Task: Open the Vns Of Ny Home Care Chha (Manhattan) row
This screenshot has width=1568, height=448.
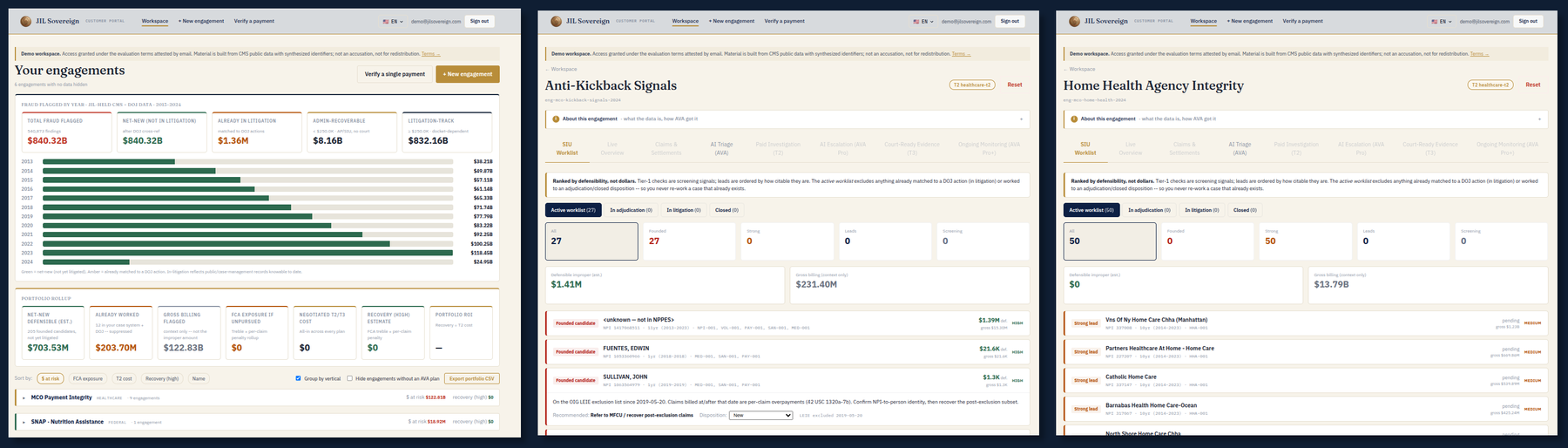Action: pyautogui.click(x=1306, y=322)
